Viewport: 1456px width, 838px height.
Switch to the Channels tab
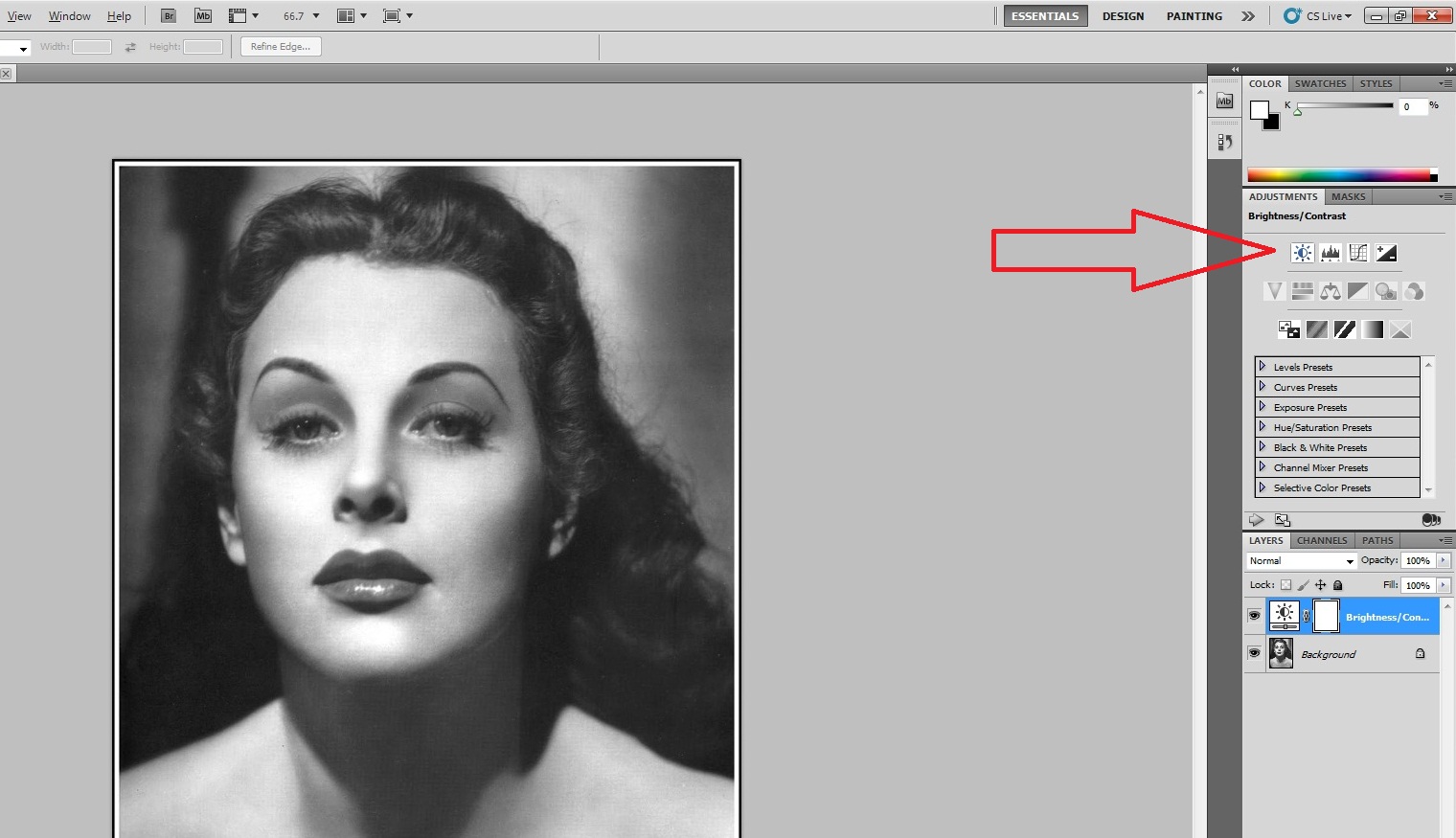tap(1322, 540)
